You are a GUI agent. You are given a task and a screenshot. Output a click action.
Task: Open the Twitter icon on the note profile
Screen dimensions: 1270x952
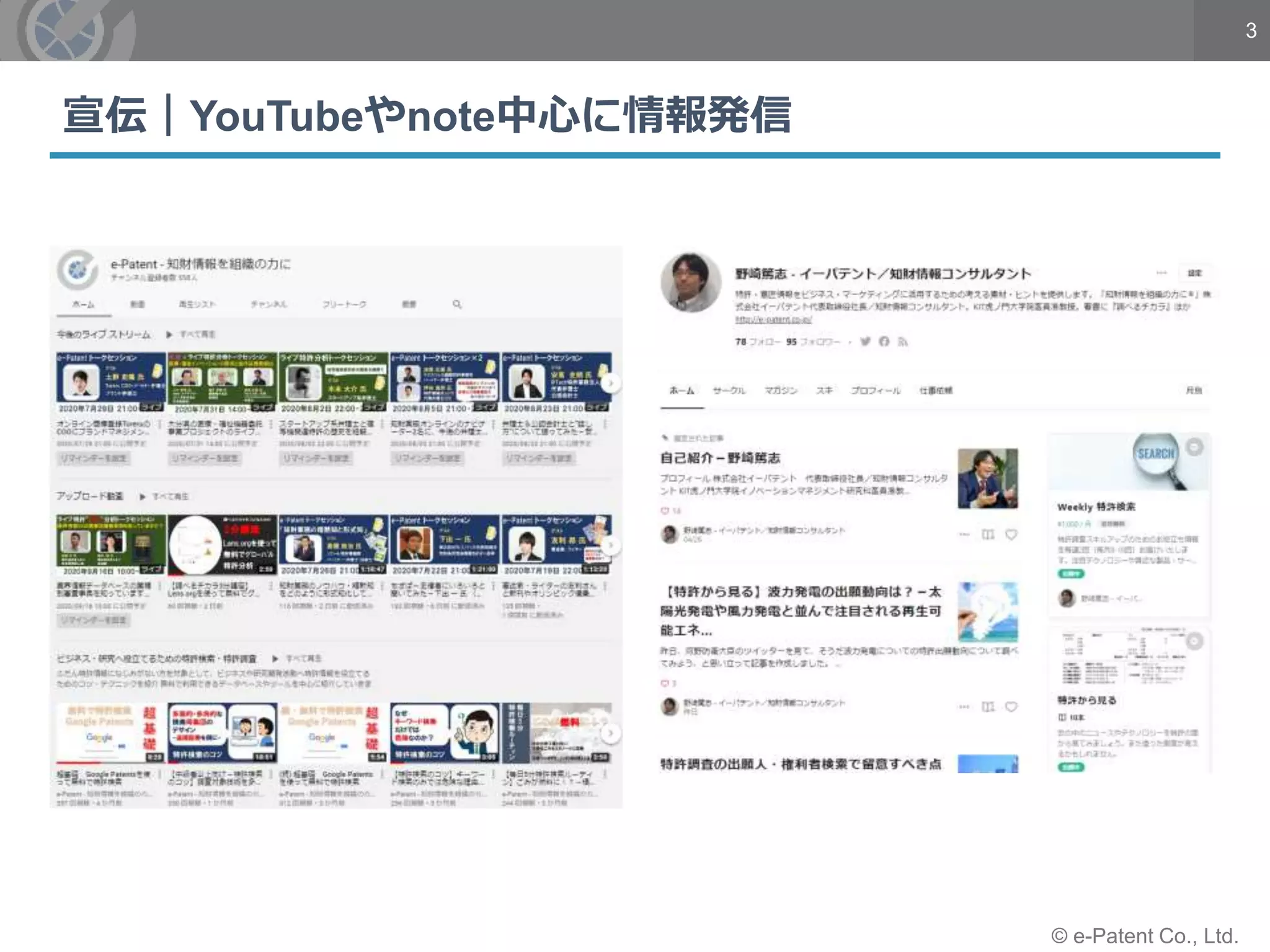[866, 342]
